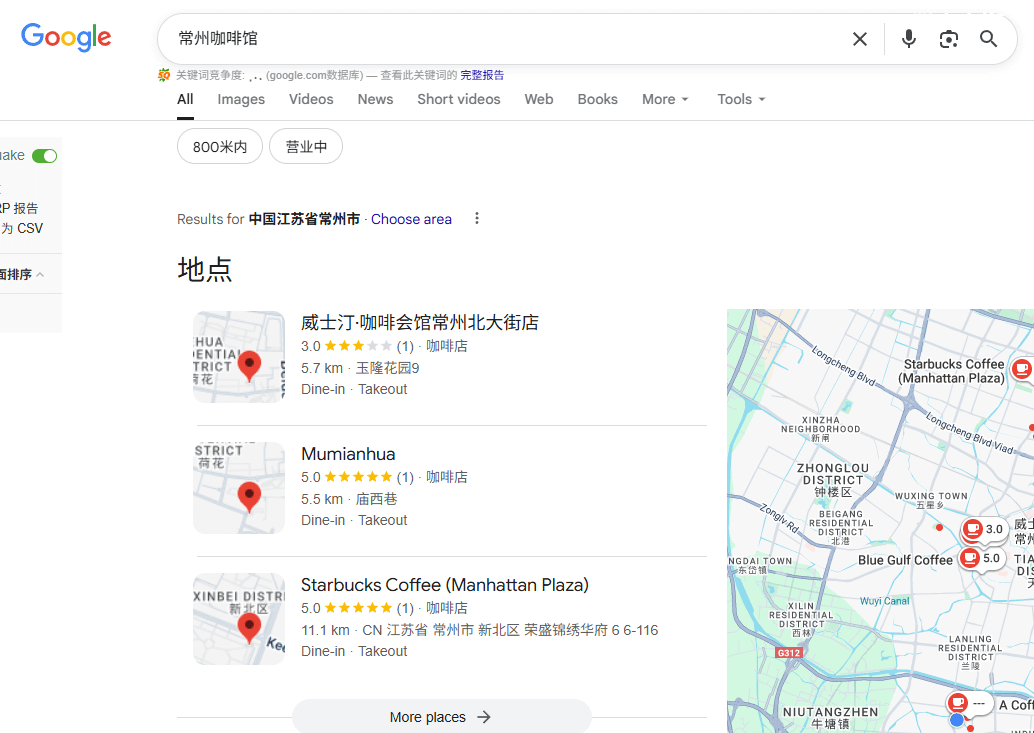Screen dimensions: 1034x733
Task: Click the 5.7 km distance text
Action: pos(322,368)
